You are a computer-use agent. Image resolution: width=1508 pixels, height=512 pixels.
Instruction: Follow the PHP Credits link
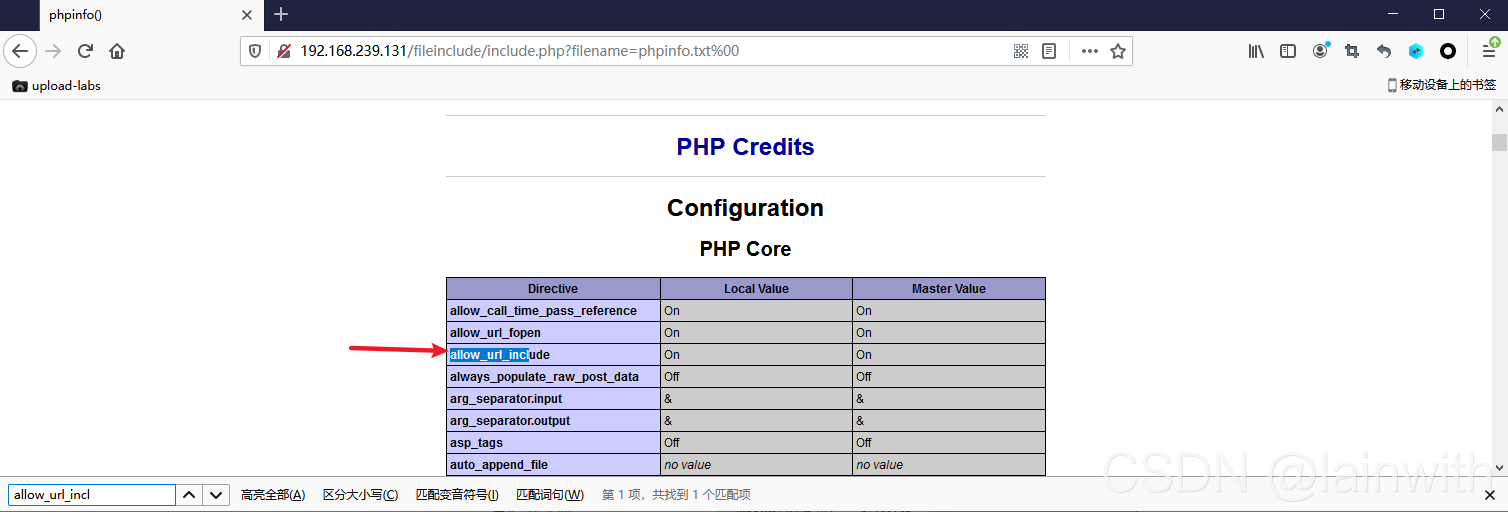(745, 147)
